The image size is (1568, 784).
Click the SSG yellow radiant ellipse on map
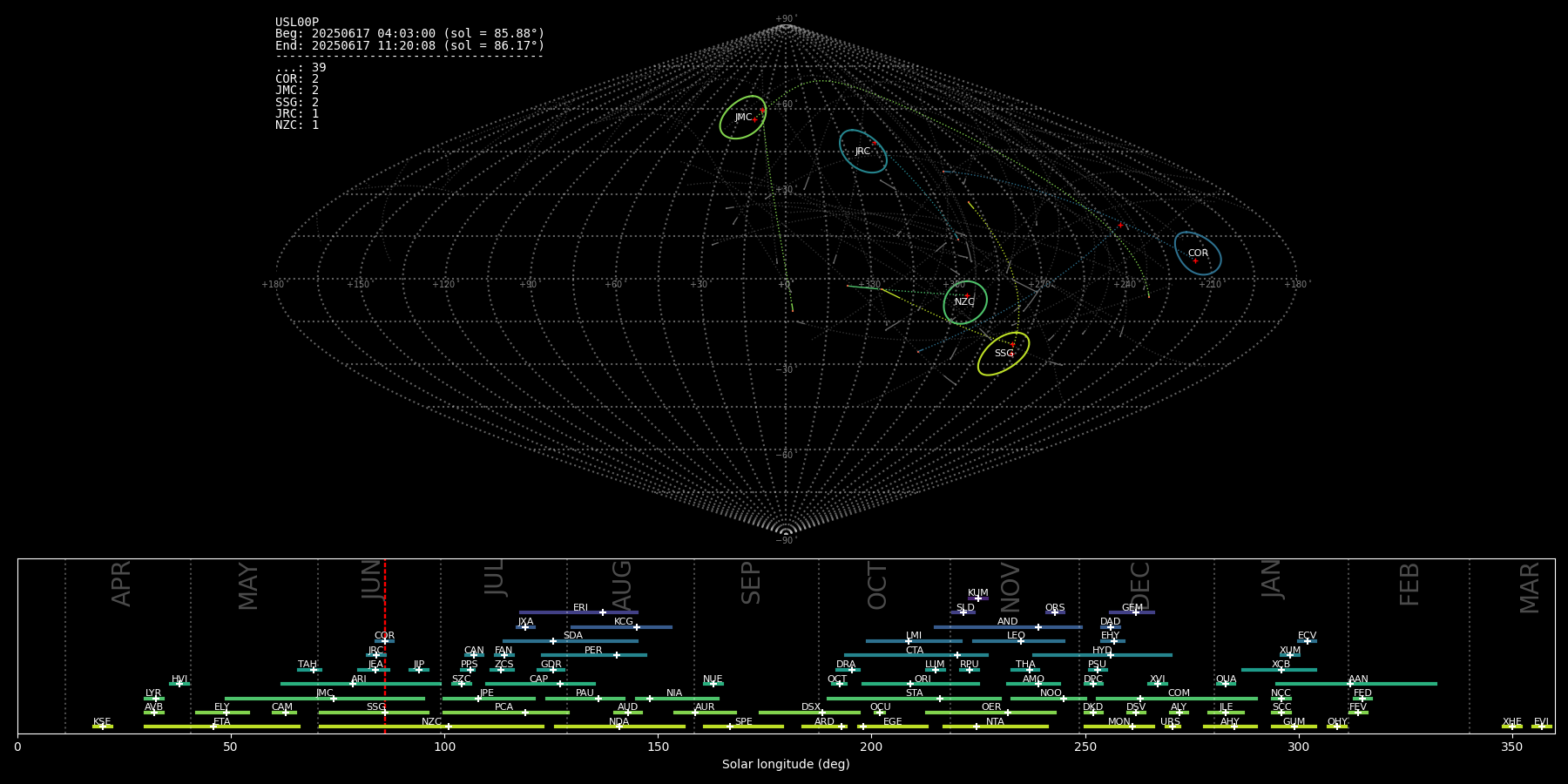click(1004, 354)
